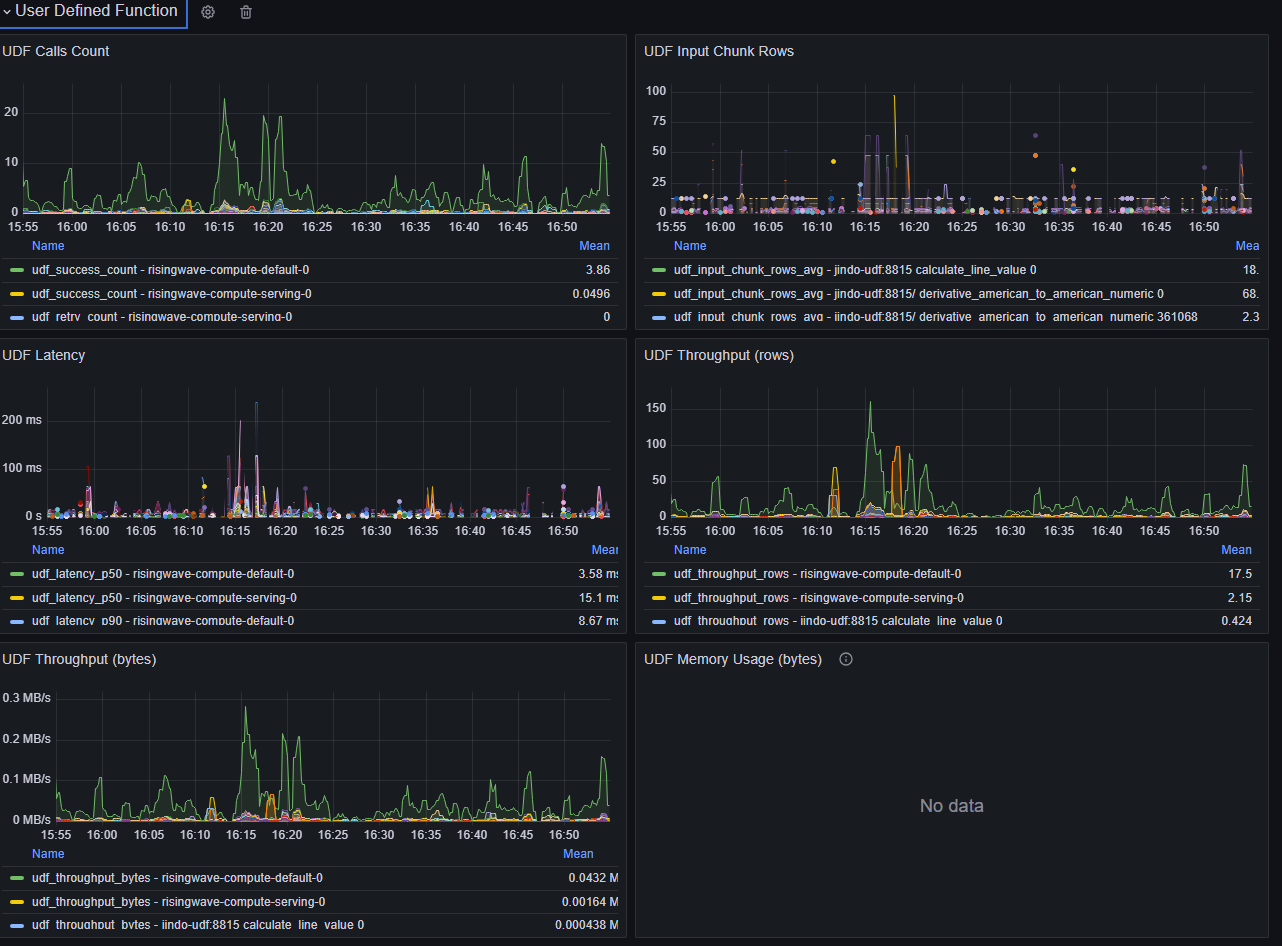Sort UDF Input Chunk Rows legend by Name
This screenshot has height=946, width=1282.
[x=690, y=246]
